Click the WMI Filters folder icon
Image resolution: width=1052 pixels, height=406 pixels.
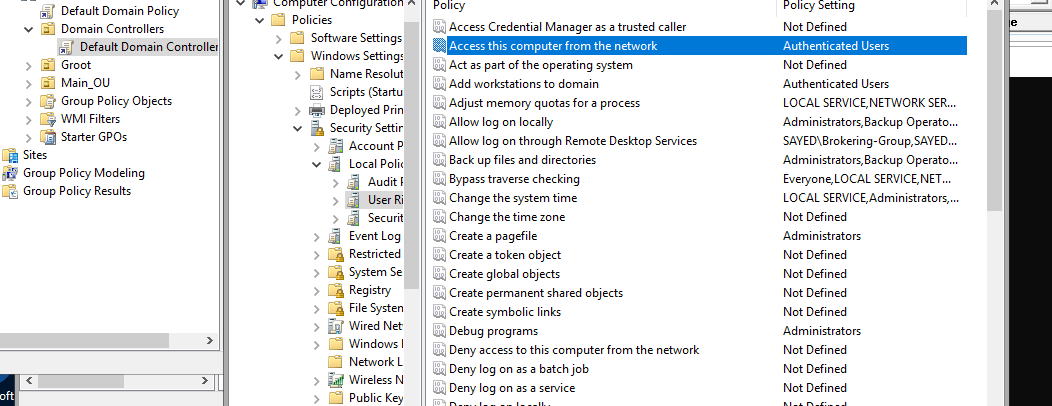coord(48,119)
